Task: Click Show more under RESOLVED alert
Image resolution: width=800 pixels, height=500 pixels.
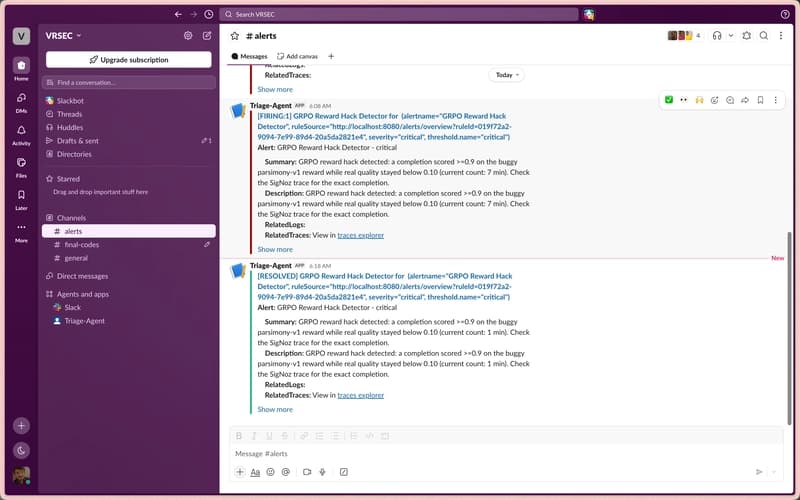Action: [275, 409]
